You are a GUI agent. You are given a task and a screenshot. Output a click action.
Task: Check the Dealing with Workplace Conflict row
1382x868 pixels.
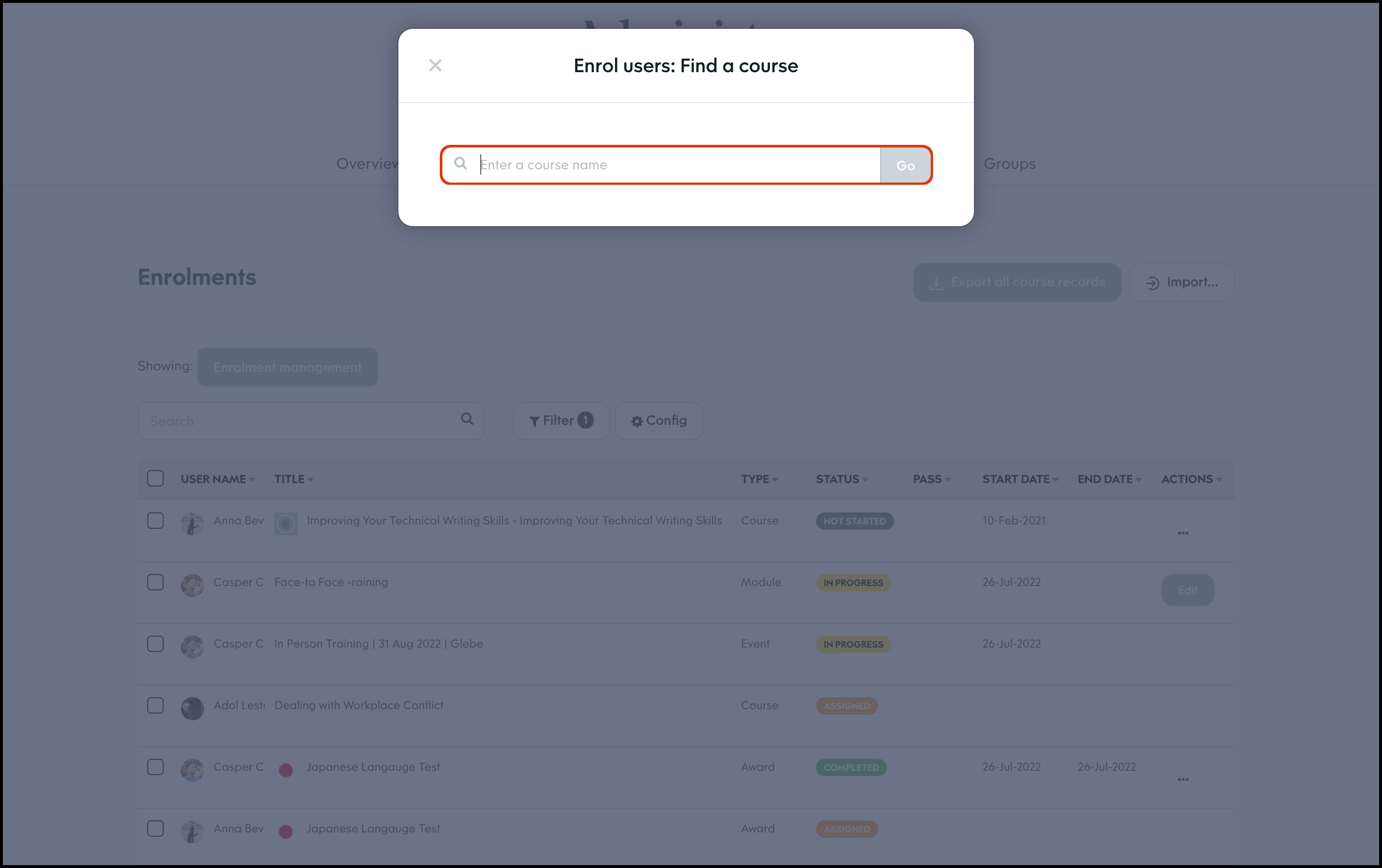(x=155, y=705)
